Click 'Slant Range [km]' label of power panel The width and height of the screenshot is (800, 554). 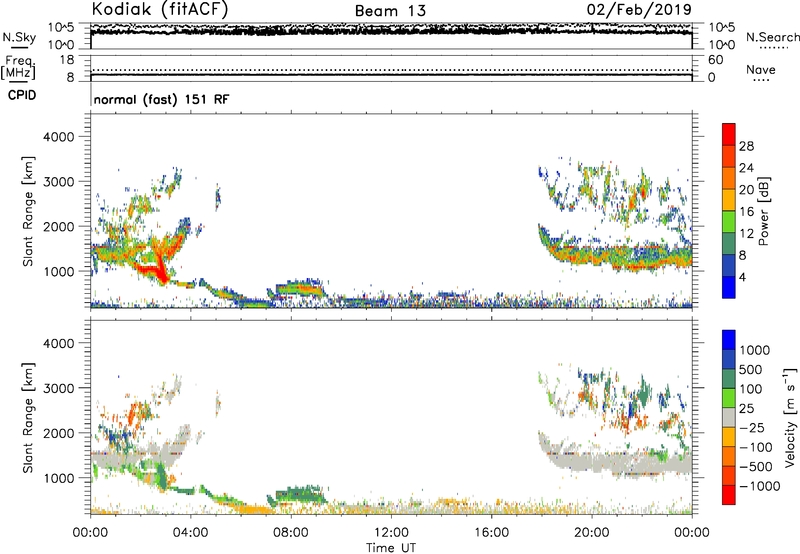pyautogui.click(x=28, y=211)
